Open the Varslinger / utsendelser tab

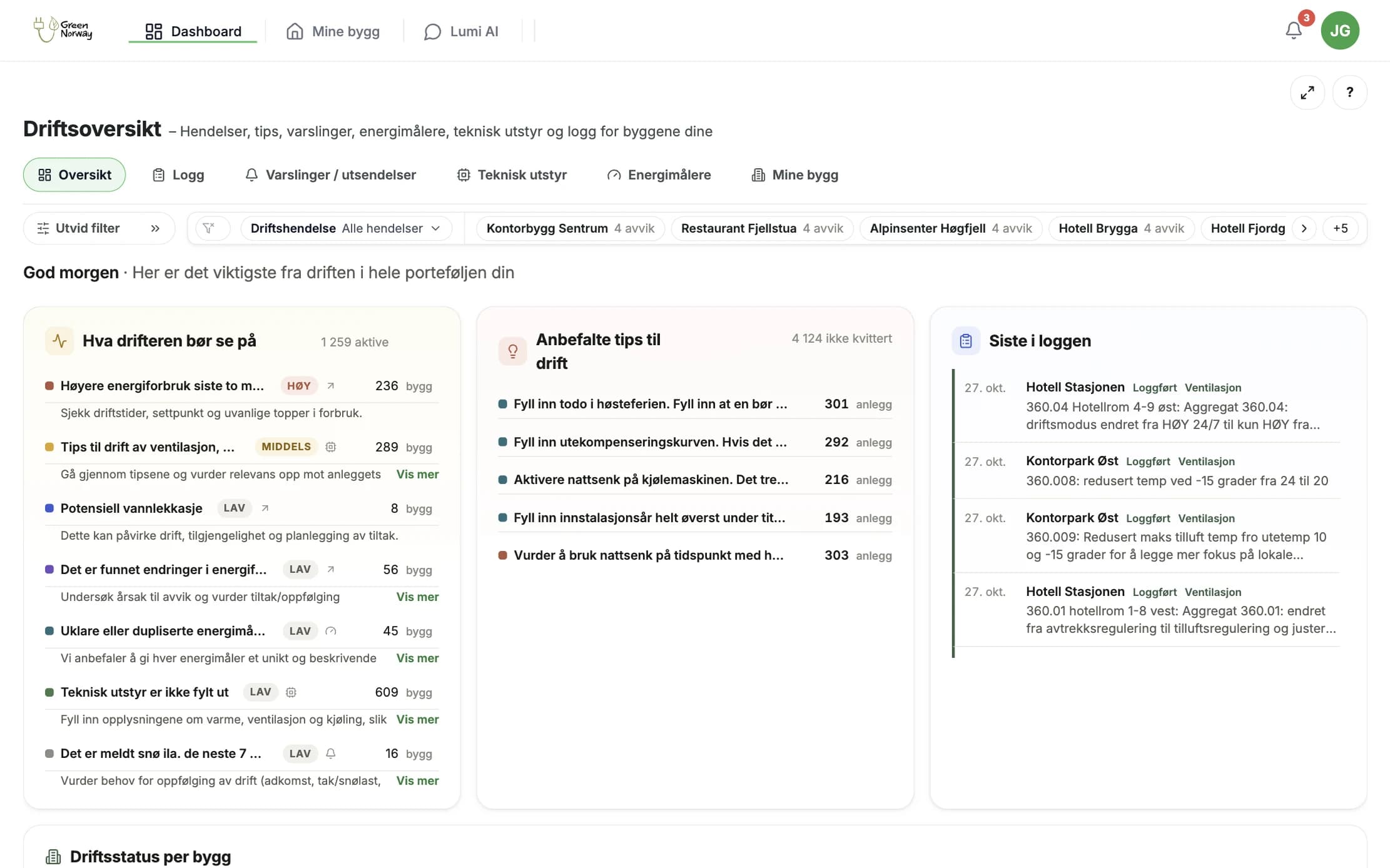click(x=330, y=175)
